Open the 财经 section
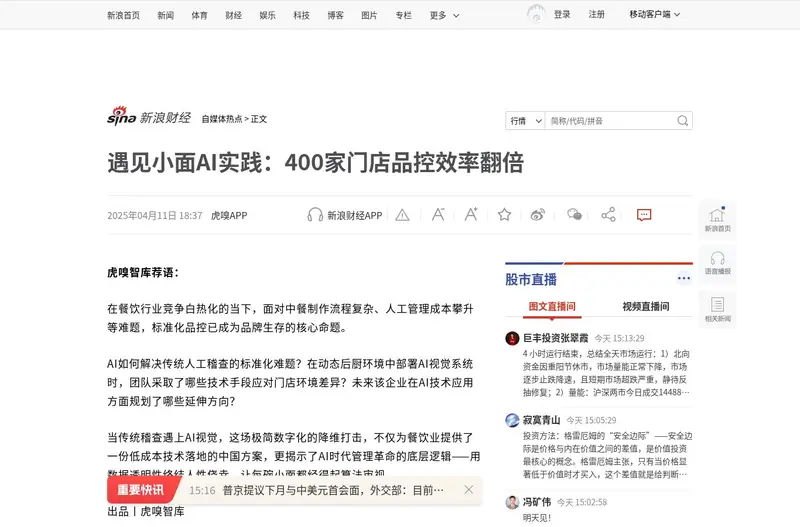The height and width of the screenshot is (527, 800). (x=234, y=15)
